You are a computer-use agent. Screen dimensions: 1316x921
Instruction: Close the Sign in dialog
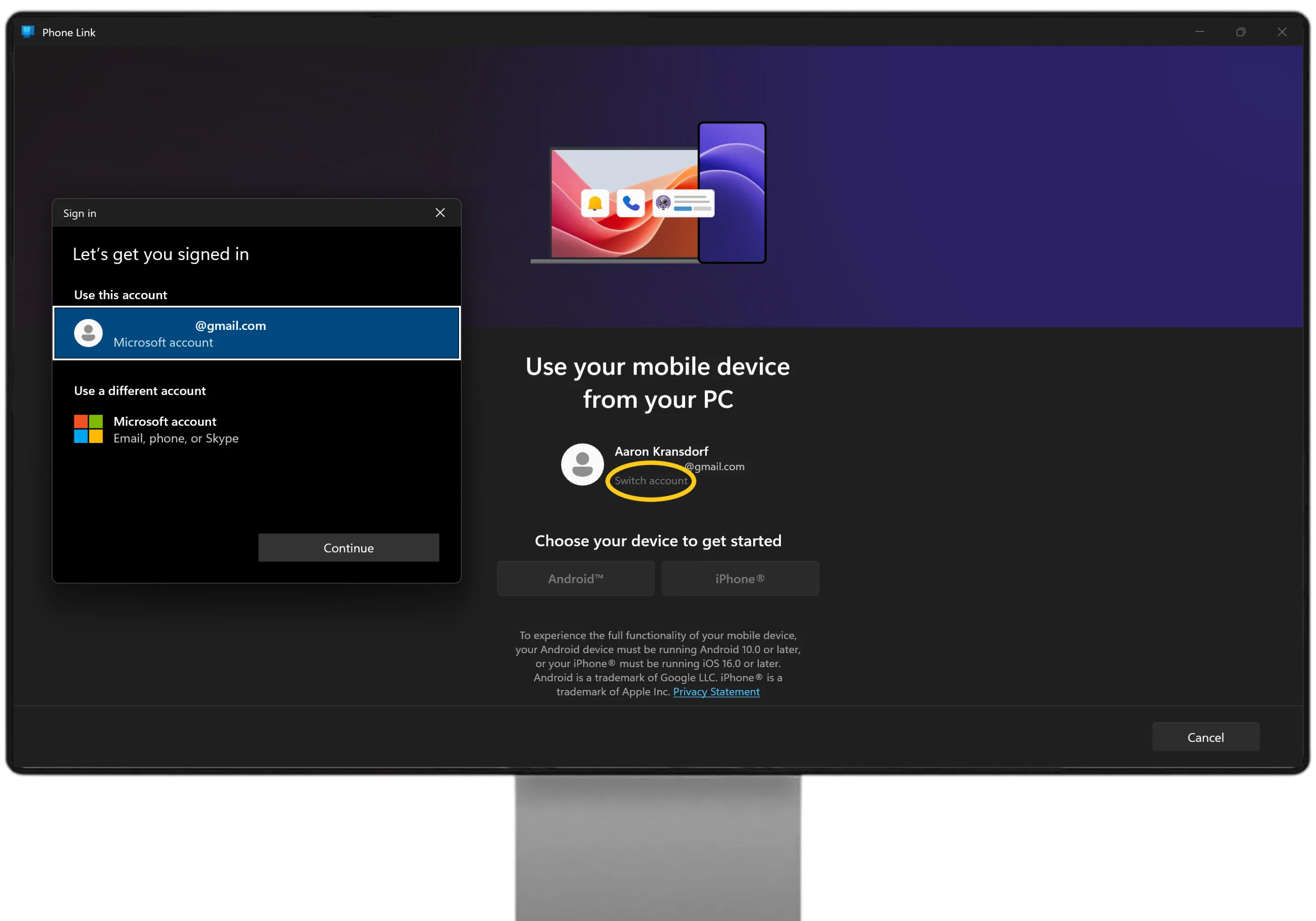click(x=439, y=213)
